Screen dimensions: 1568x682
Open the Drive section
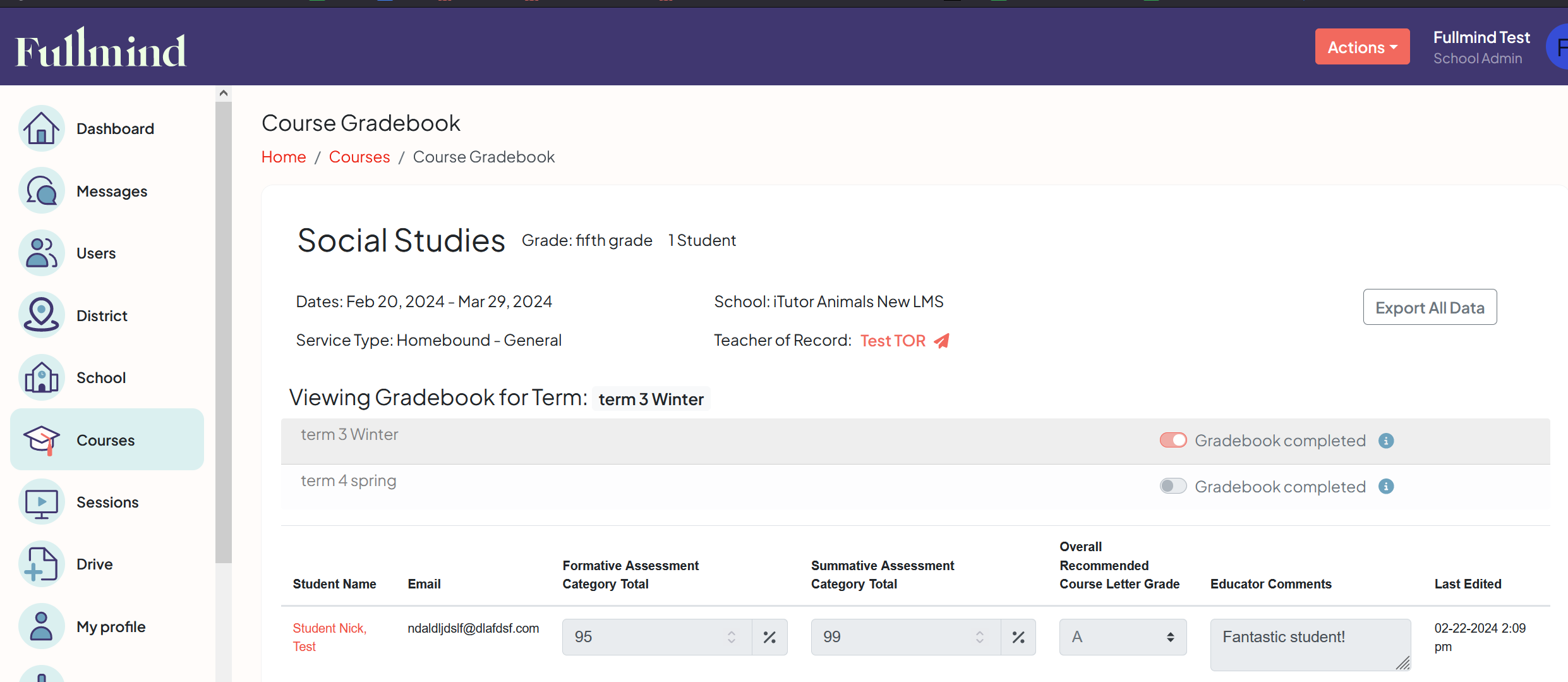(x=94, y=564)
